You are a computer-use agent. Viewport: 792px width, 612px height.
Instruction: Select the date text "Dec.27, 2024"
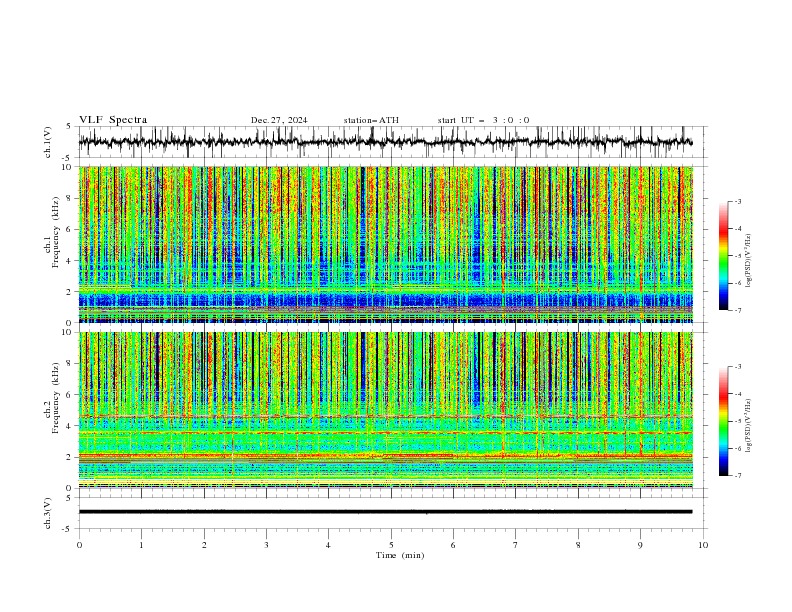(279, 120)
